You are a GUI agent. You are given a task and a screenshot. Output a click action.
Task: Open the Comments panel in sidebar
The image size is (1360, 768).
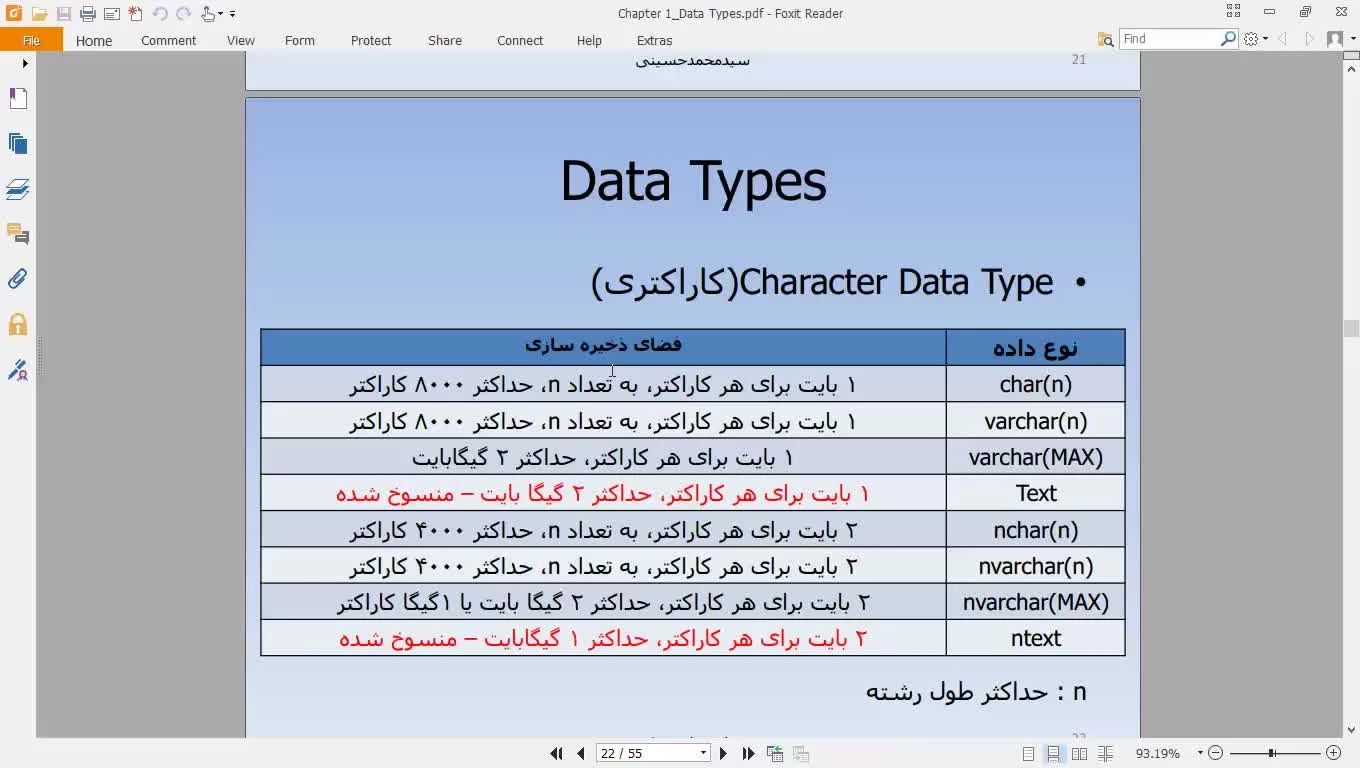tap(18, 234)
